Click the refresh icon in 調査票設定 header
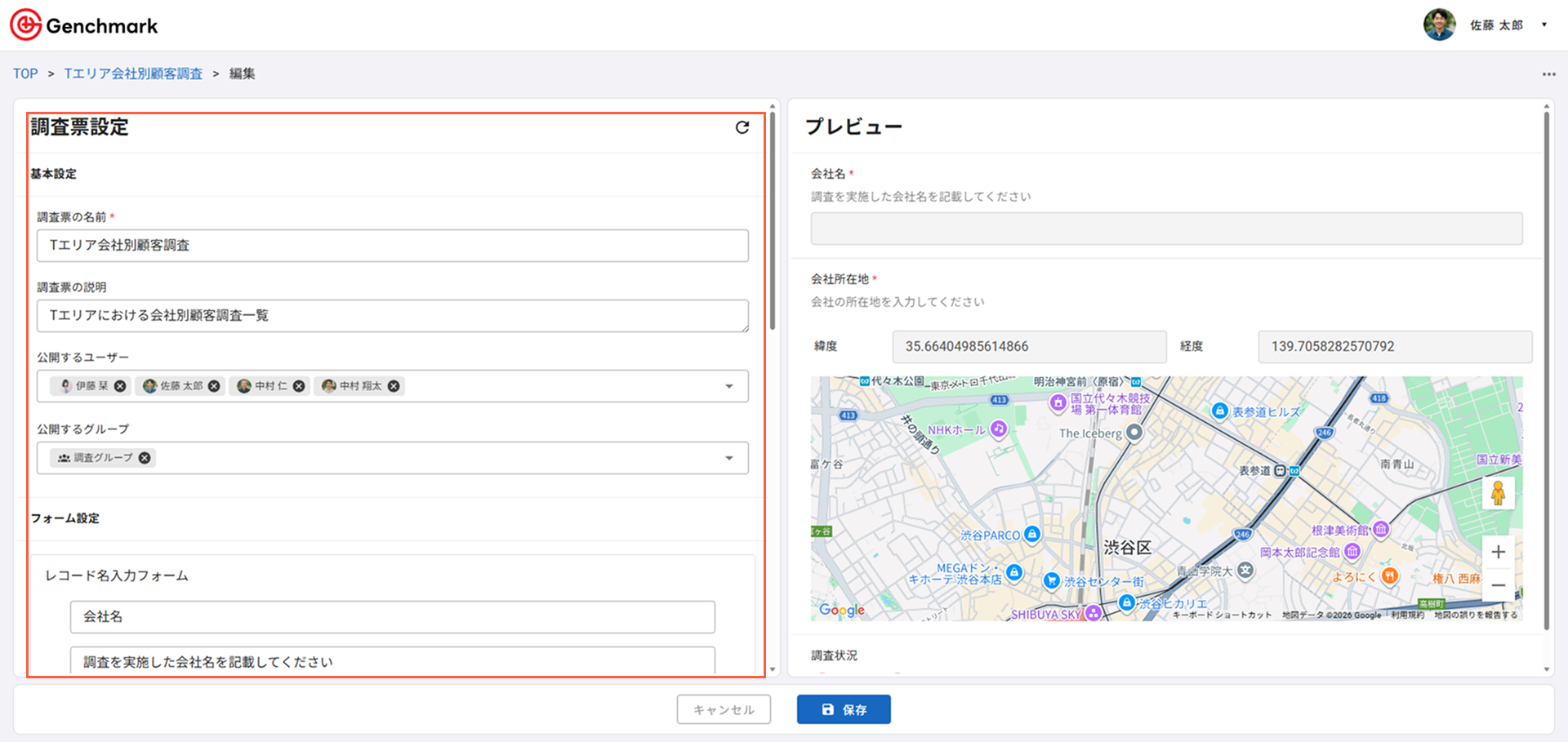 [742, 127]
